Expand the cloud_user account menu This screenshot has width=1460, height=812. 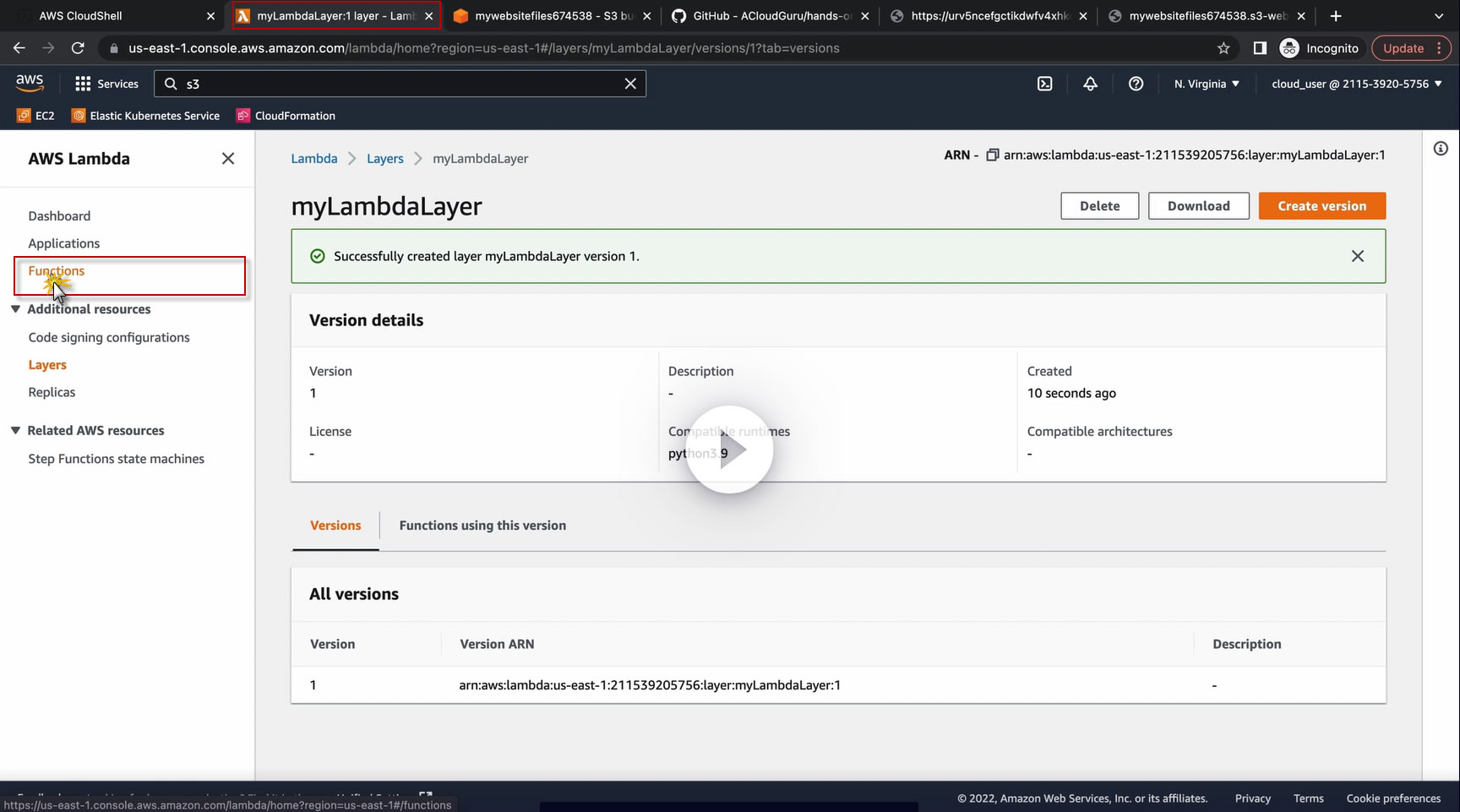(1356, 84)
